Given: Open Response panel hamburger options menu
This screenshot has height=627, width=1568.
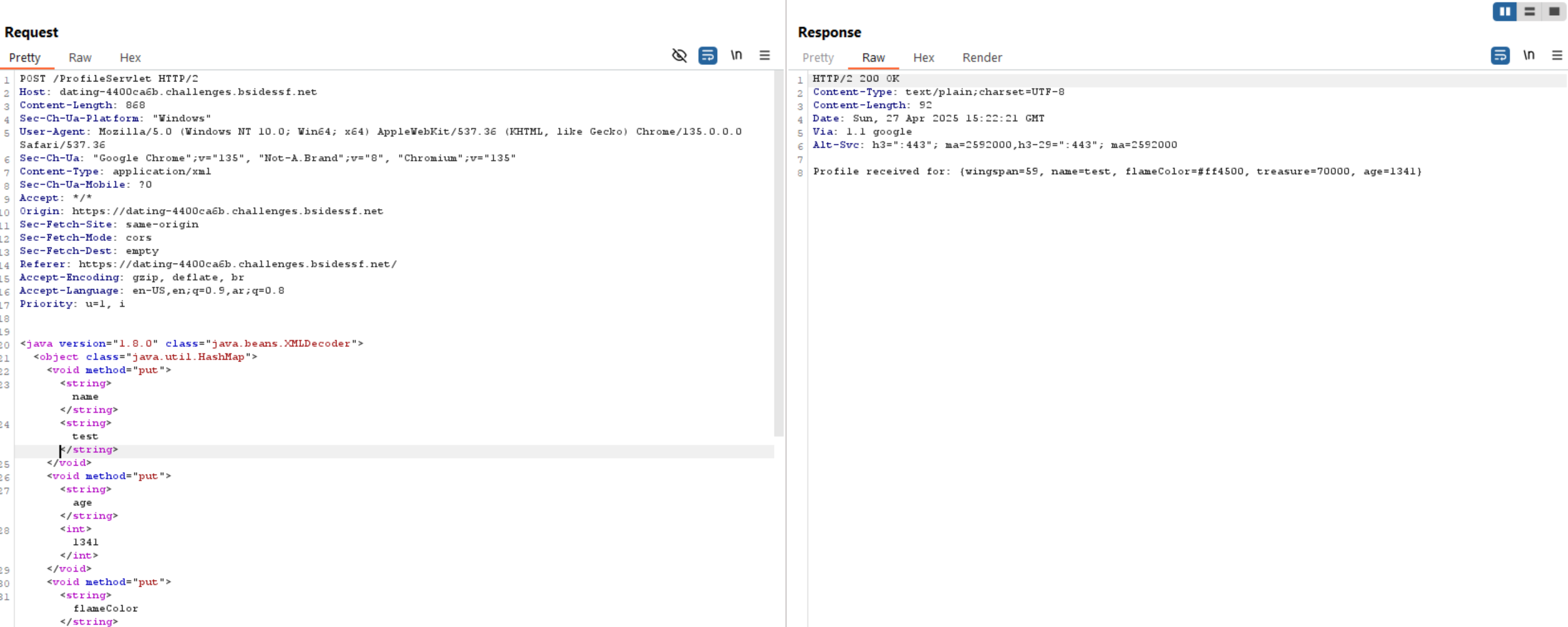Looking at the screenshot, I should (1557, 56).
